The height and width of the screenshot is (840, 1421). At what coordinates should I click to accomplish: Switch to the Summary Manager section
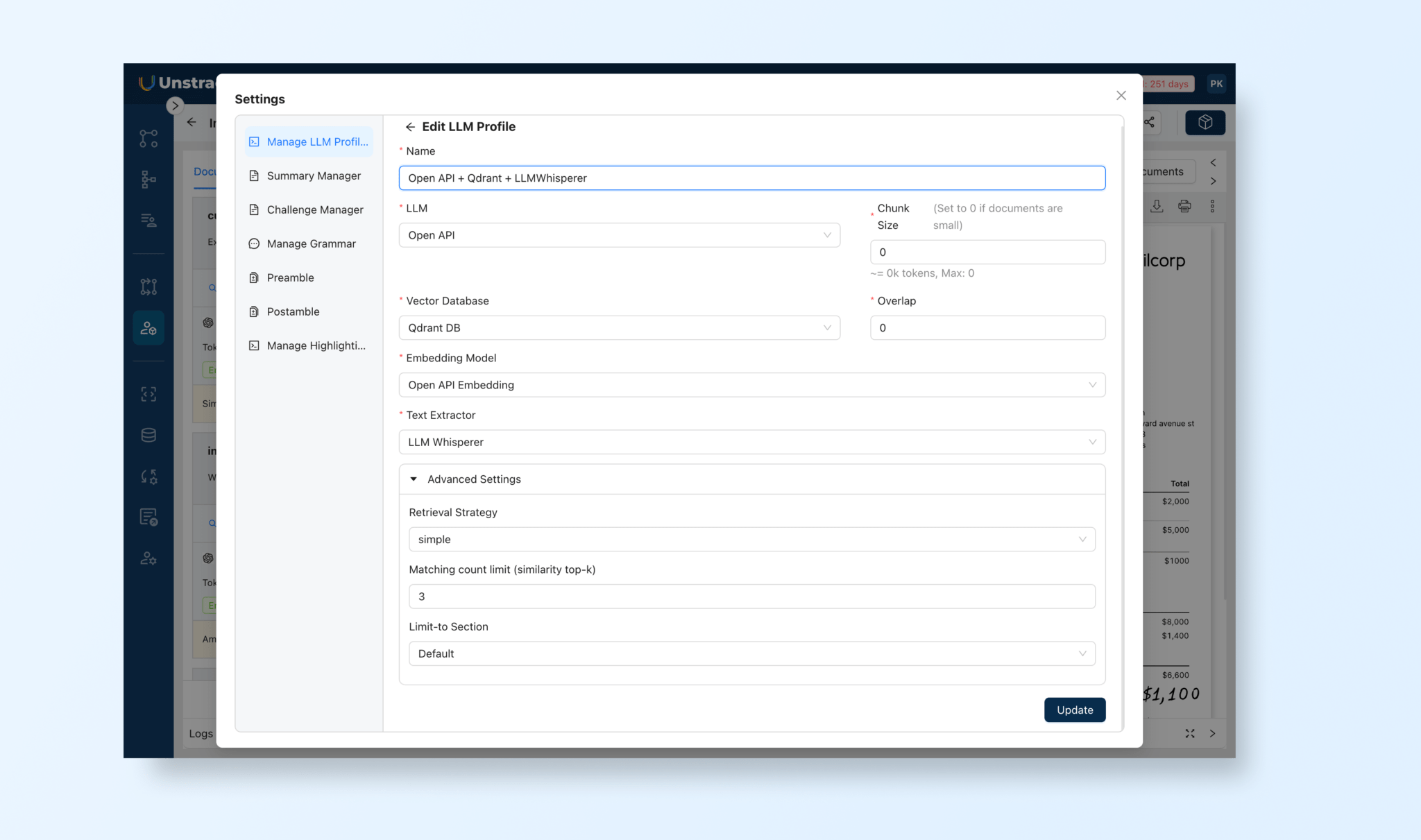coord(313,175)
